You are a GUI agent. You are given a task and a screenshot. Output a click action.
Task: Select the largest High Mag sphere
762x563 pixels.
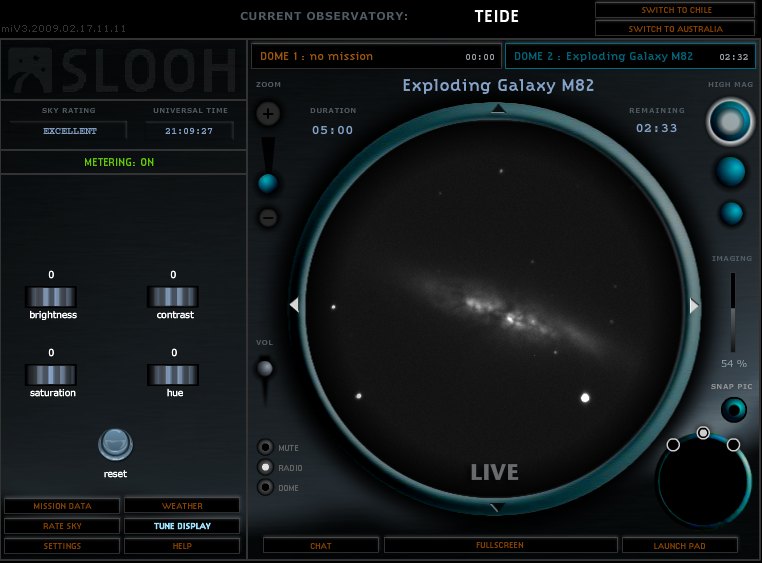(x=730, y=122)
